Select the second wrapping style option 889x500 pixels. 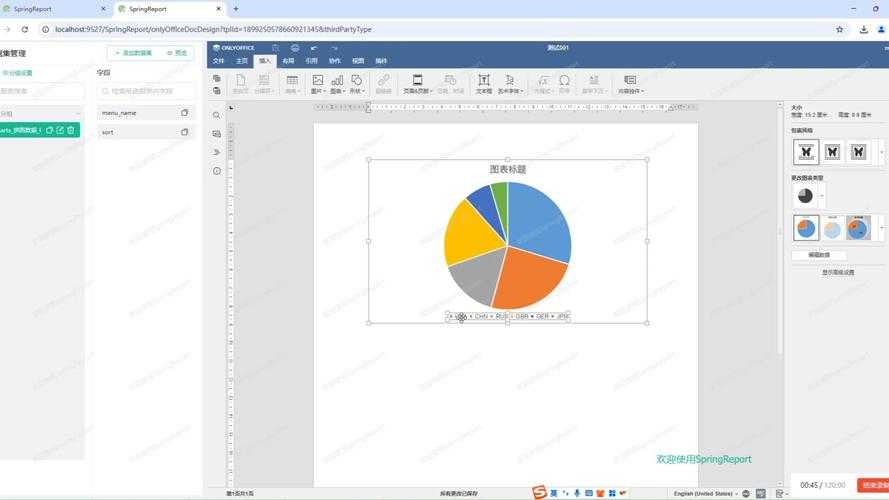(x=832, y=152)
